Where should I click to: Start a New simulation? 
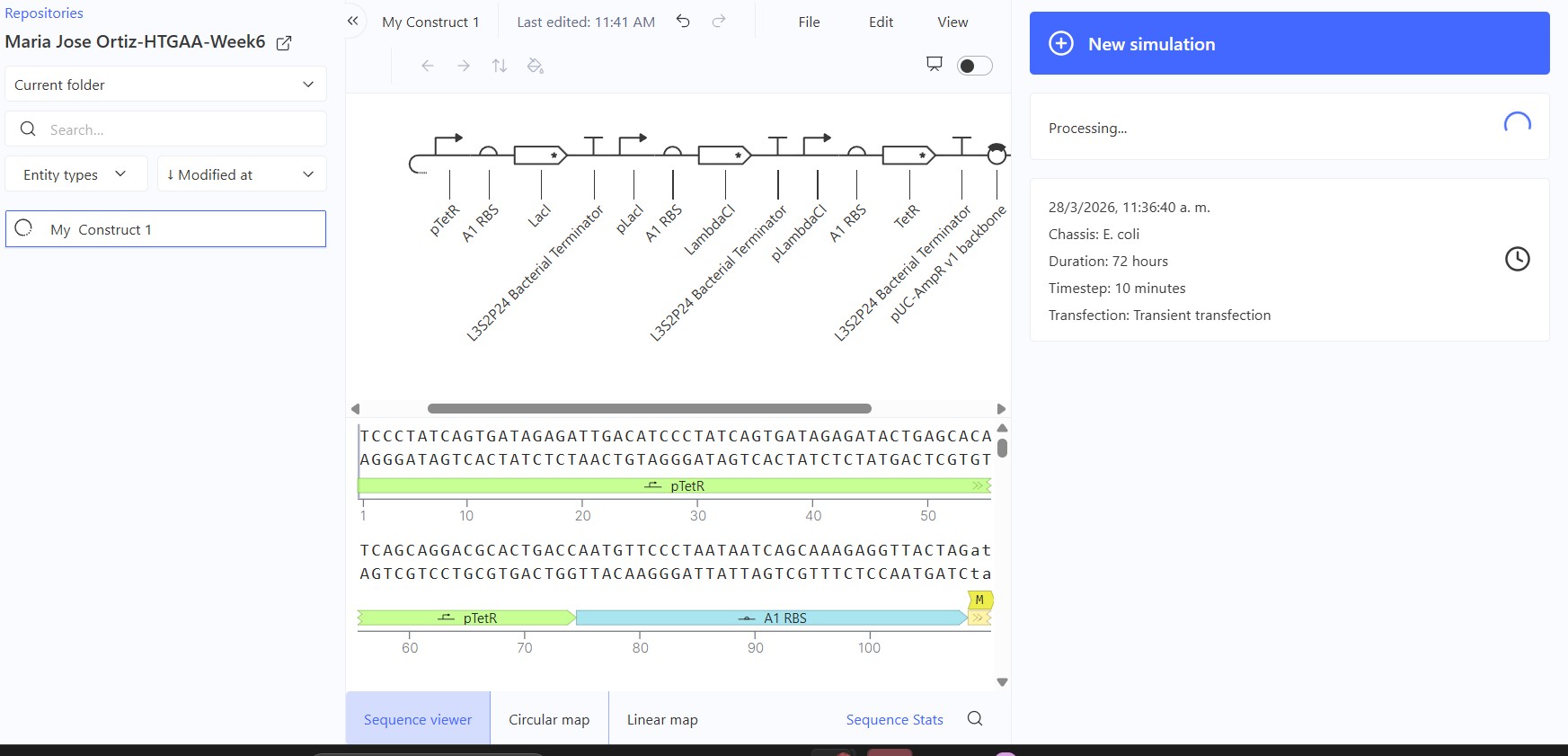coord(1289,43)
